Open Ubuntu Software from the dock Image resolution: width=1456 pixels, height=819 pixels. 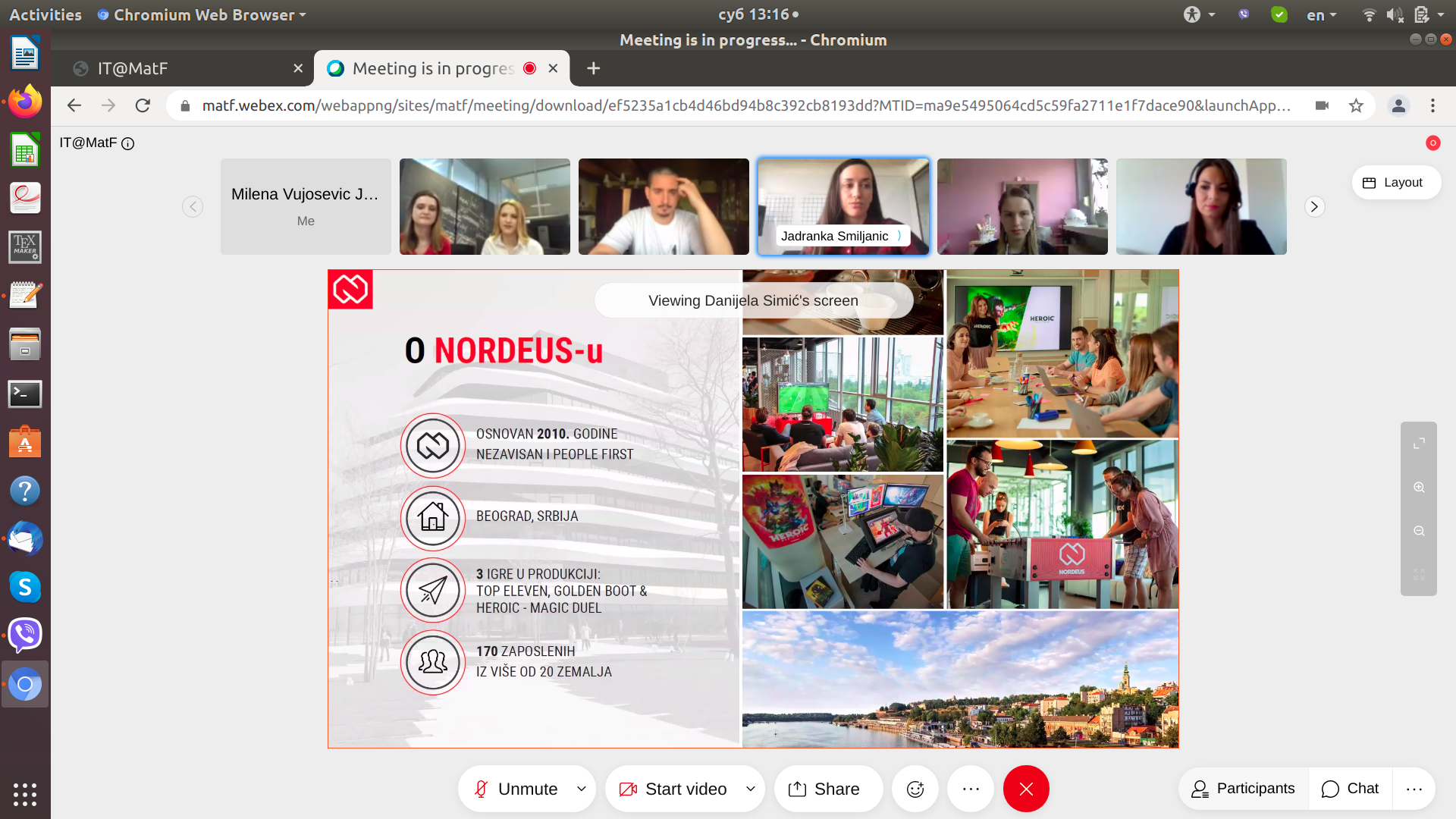pos(25,442)
